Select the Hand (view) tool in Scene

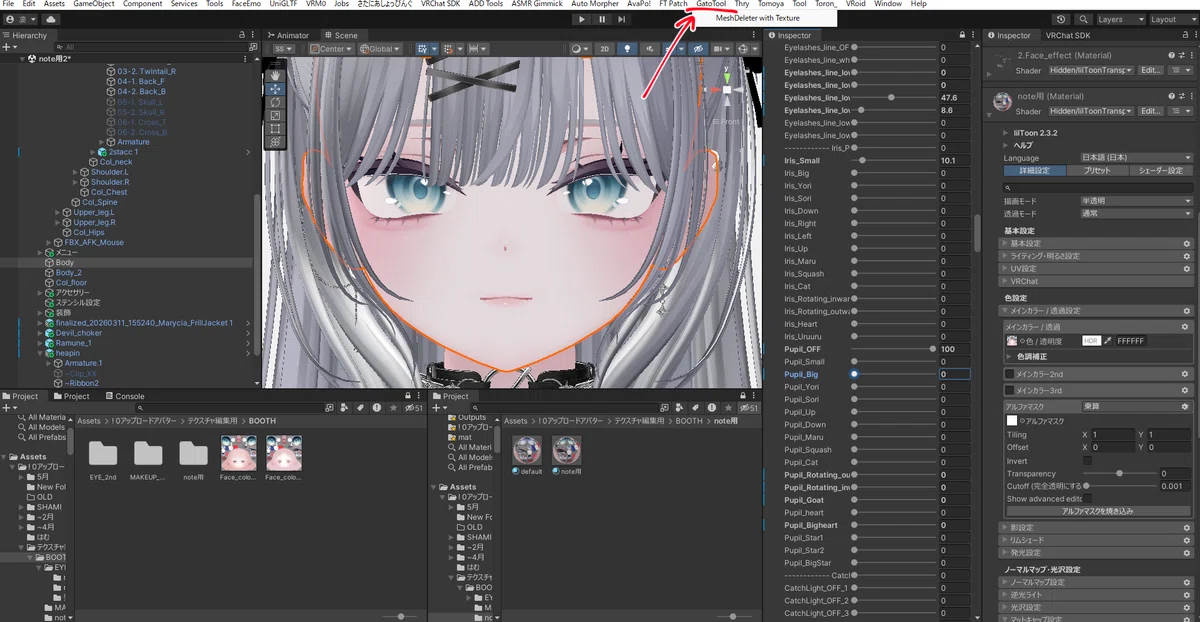(275, 75)
